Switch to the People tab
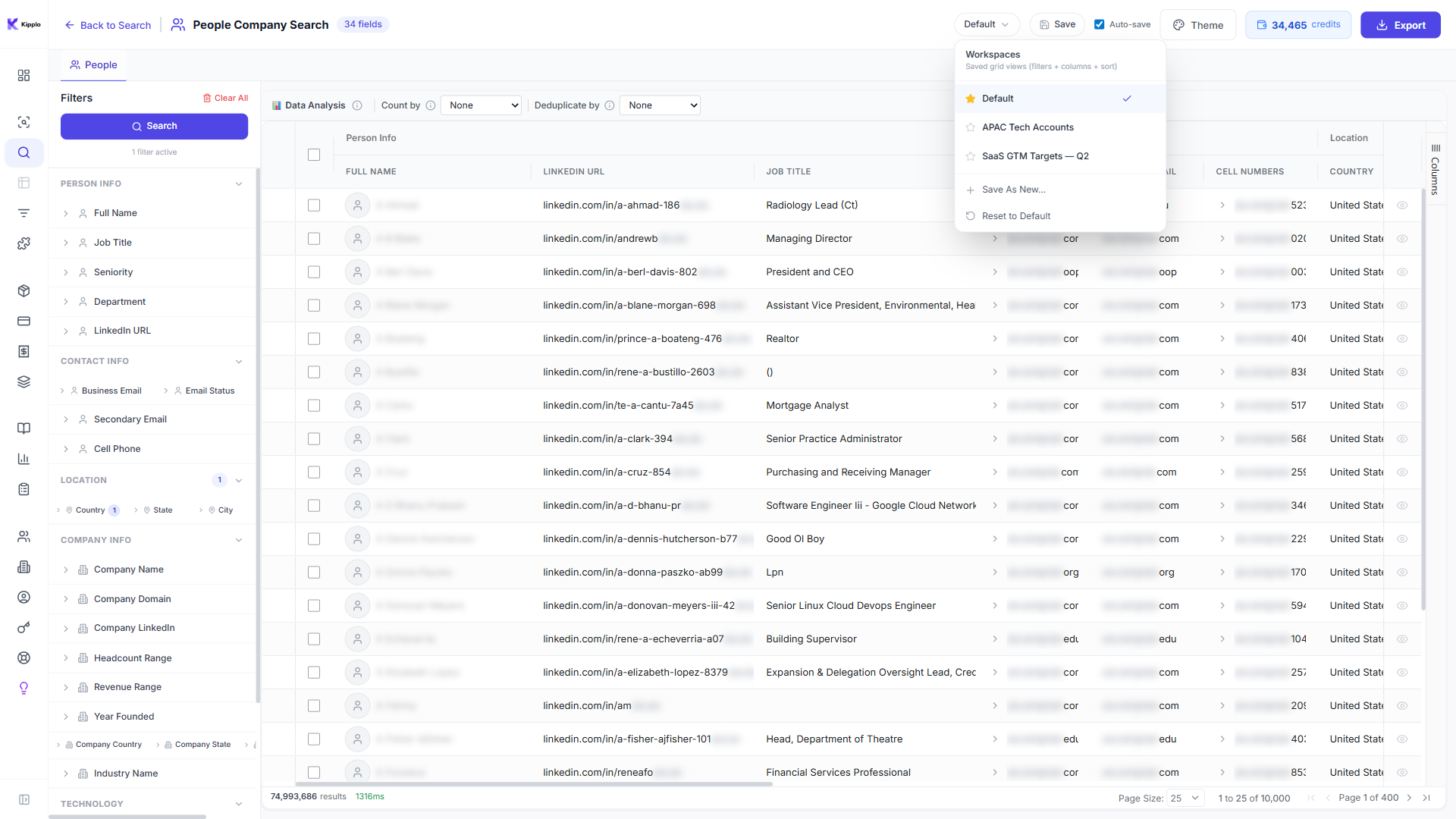This screenshot has height=819, width=1456. (x=93, y=65)
